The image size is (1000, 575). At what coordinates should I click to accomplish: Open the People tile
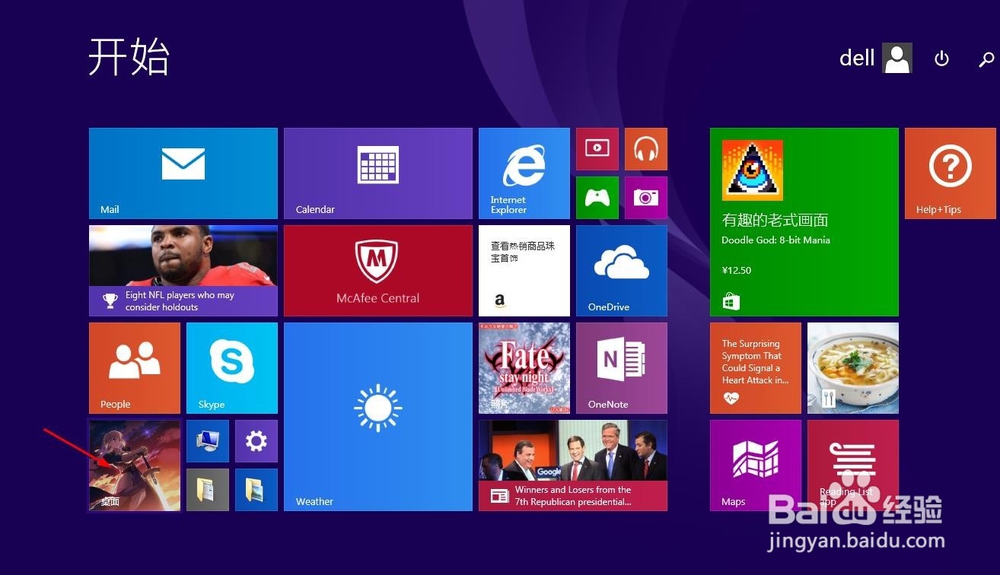tap(135, 368)
